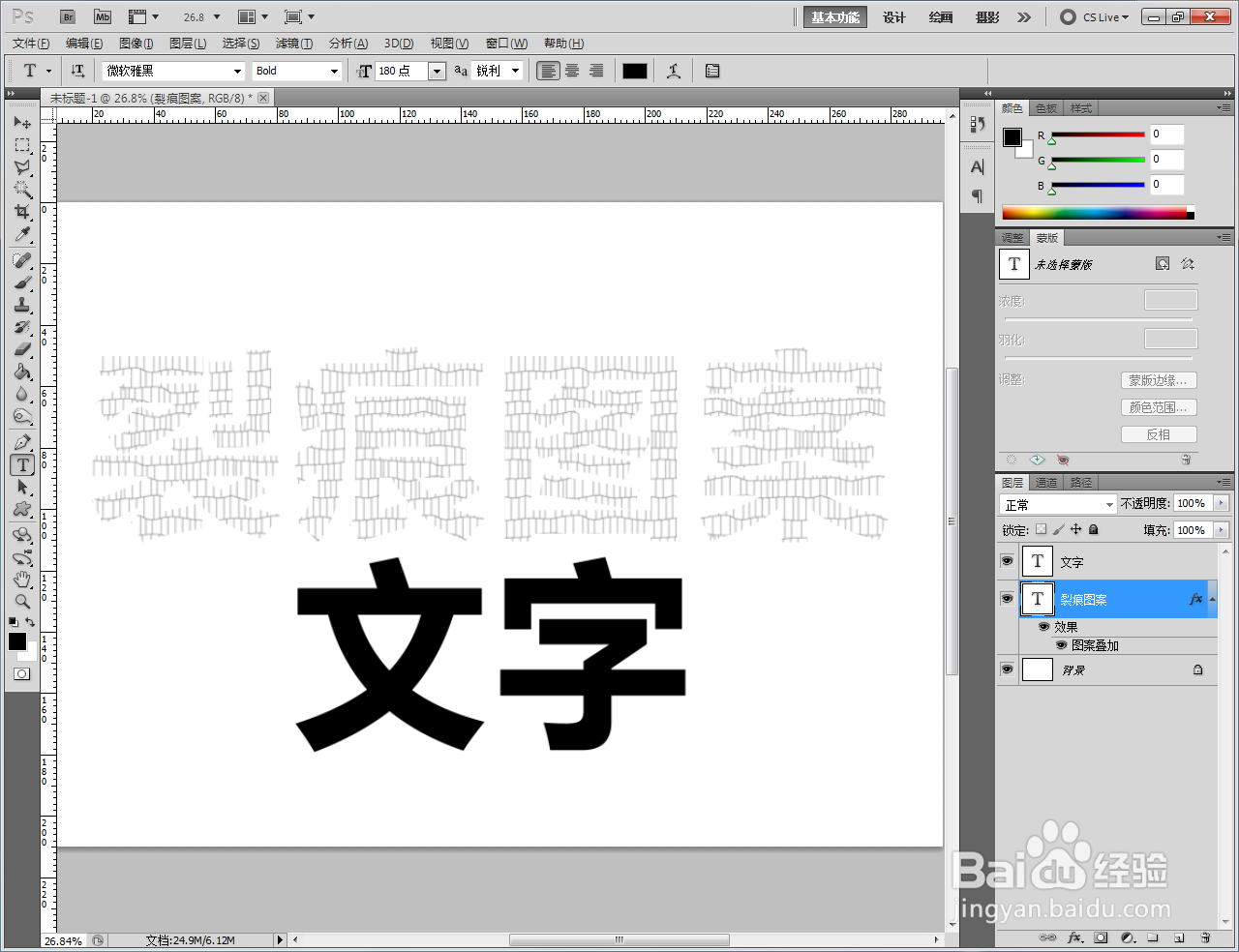
Task: Click the 反相 button in the Masks panel
Action: tap(1159, 433)
